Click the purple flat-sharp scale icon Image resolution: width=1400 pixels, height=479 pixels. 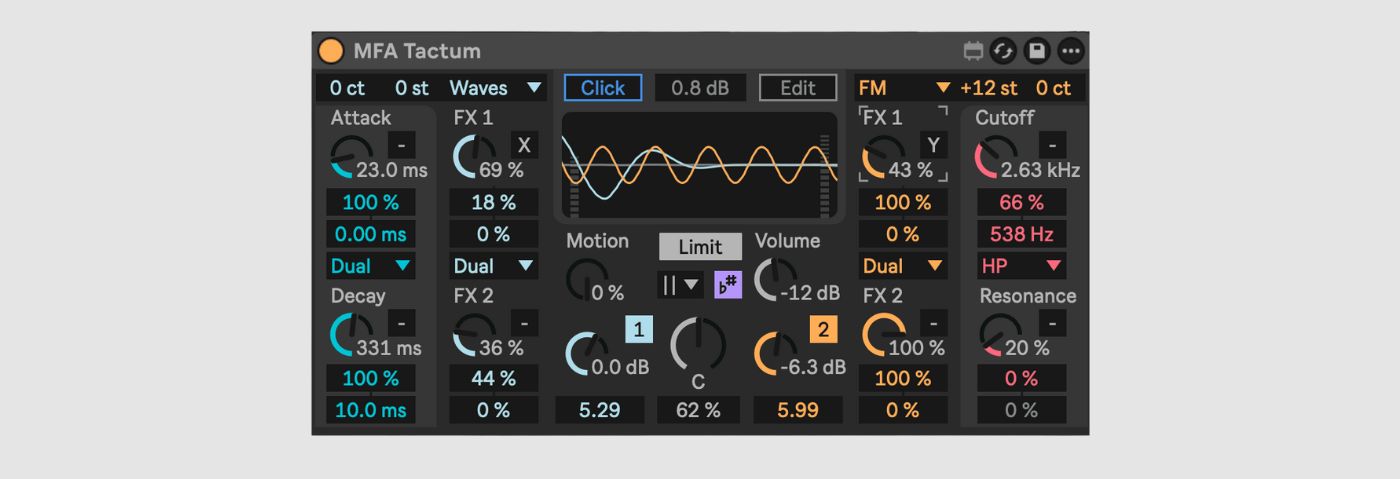(x=728, y=285)
